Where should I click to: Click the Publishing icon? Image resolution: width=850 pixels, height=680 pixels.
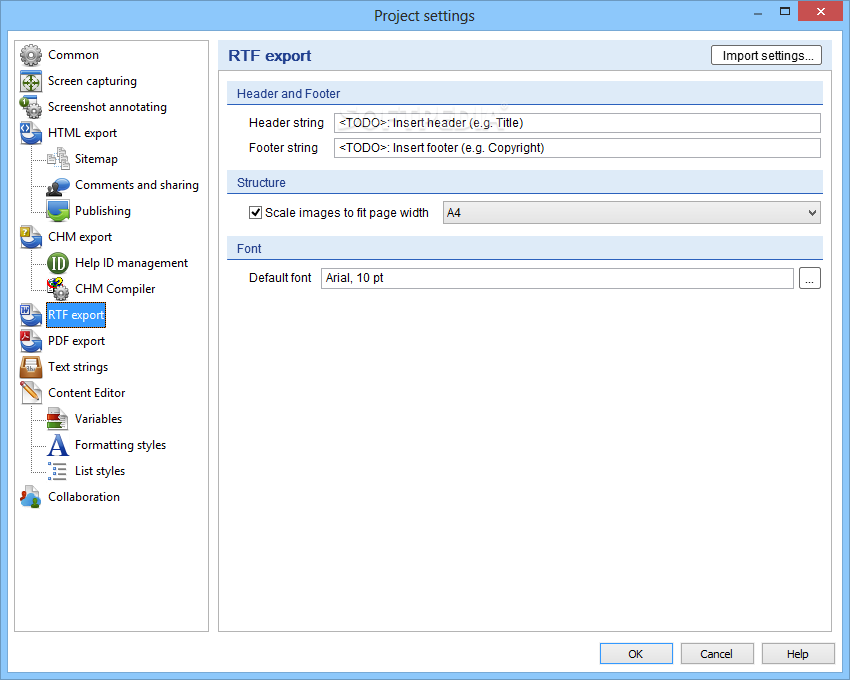click(x=58, y=211)
